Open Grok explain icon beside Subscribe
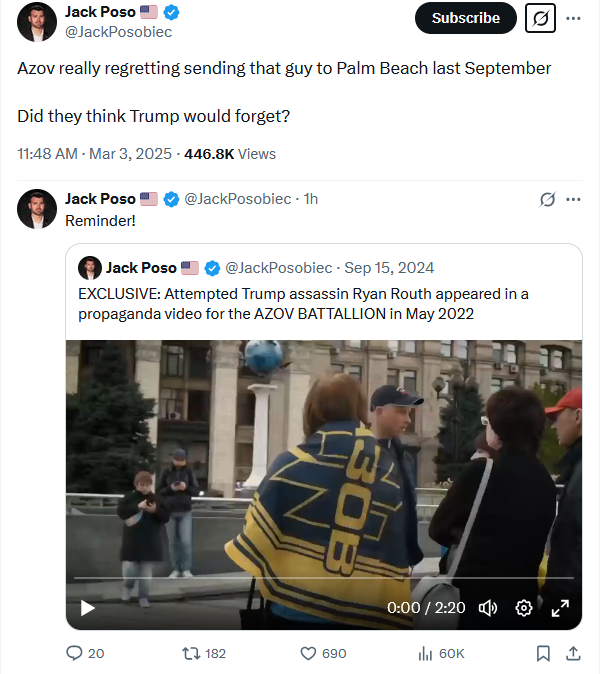The width and height of the screenshot is (601, 674). (x=540, y=18)
